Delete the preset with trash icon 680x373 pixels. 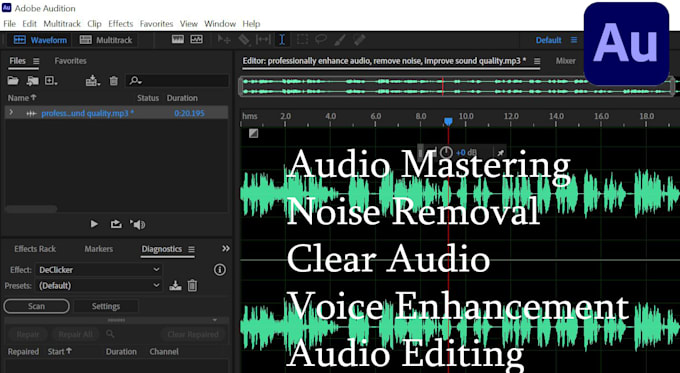[192, 285]
